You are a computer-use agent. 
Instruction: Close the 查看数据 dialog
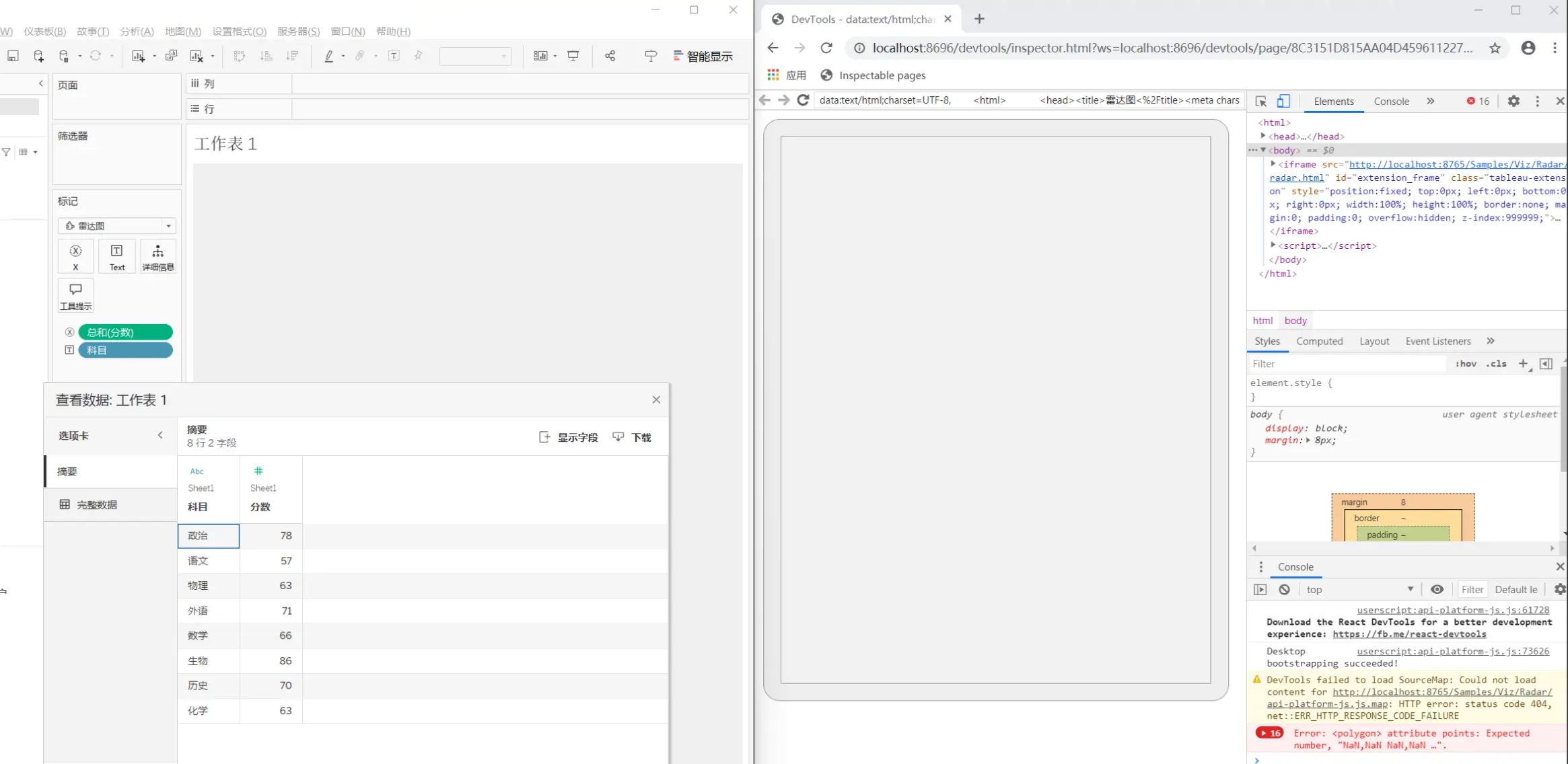click(656, 399)
